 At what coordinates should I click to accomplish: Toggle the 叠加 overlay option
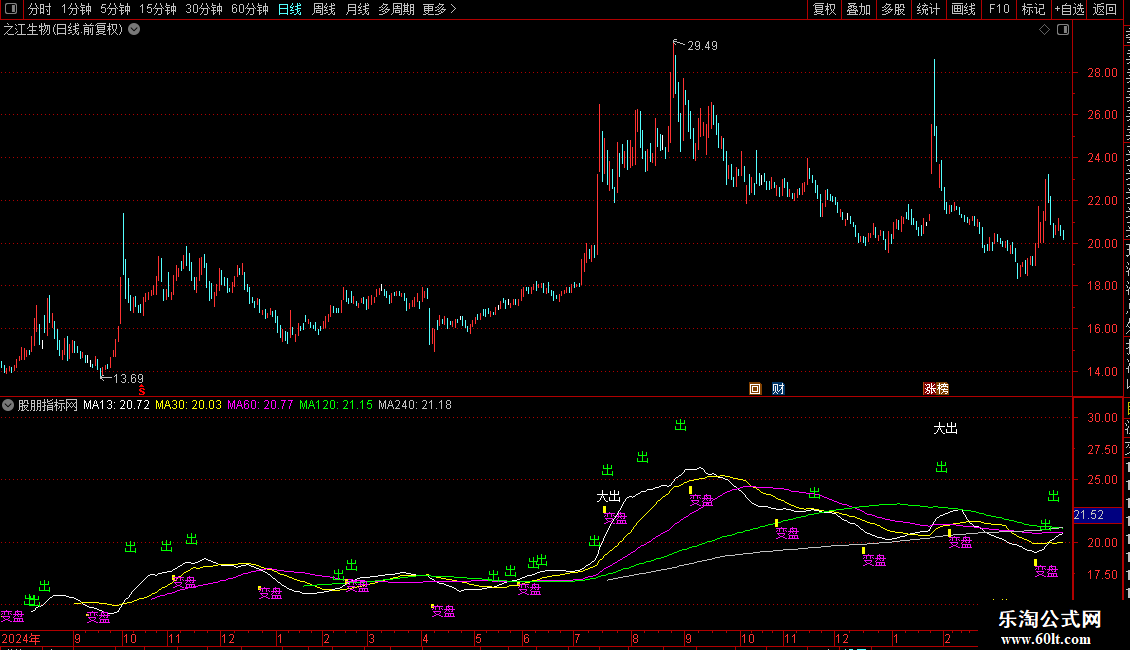pyautogui.click(x=859, y=9)
